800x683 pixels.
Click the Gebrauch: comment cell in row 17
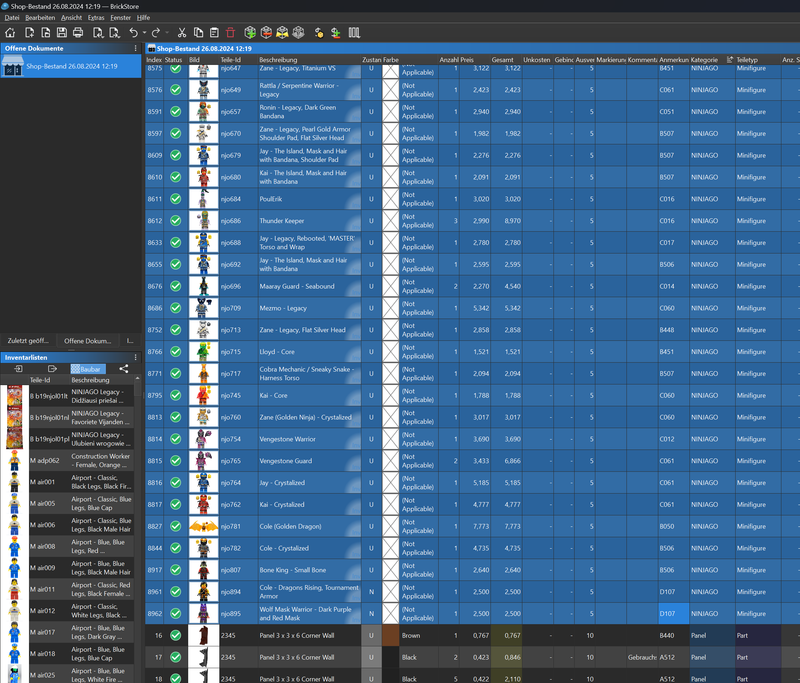tap(642, 657)
